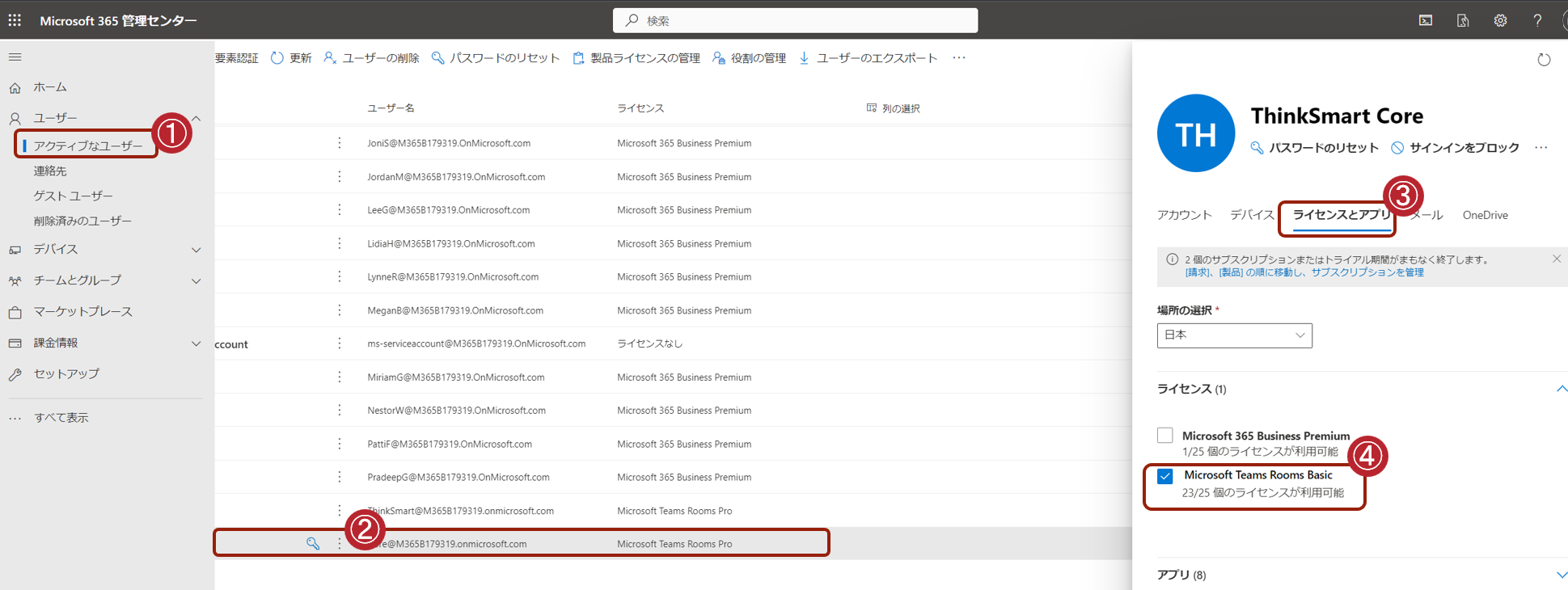The image size is (1568, 590).
Task: Open ゲスト ユーザー in navigation
Action: [x=73, y=196]
